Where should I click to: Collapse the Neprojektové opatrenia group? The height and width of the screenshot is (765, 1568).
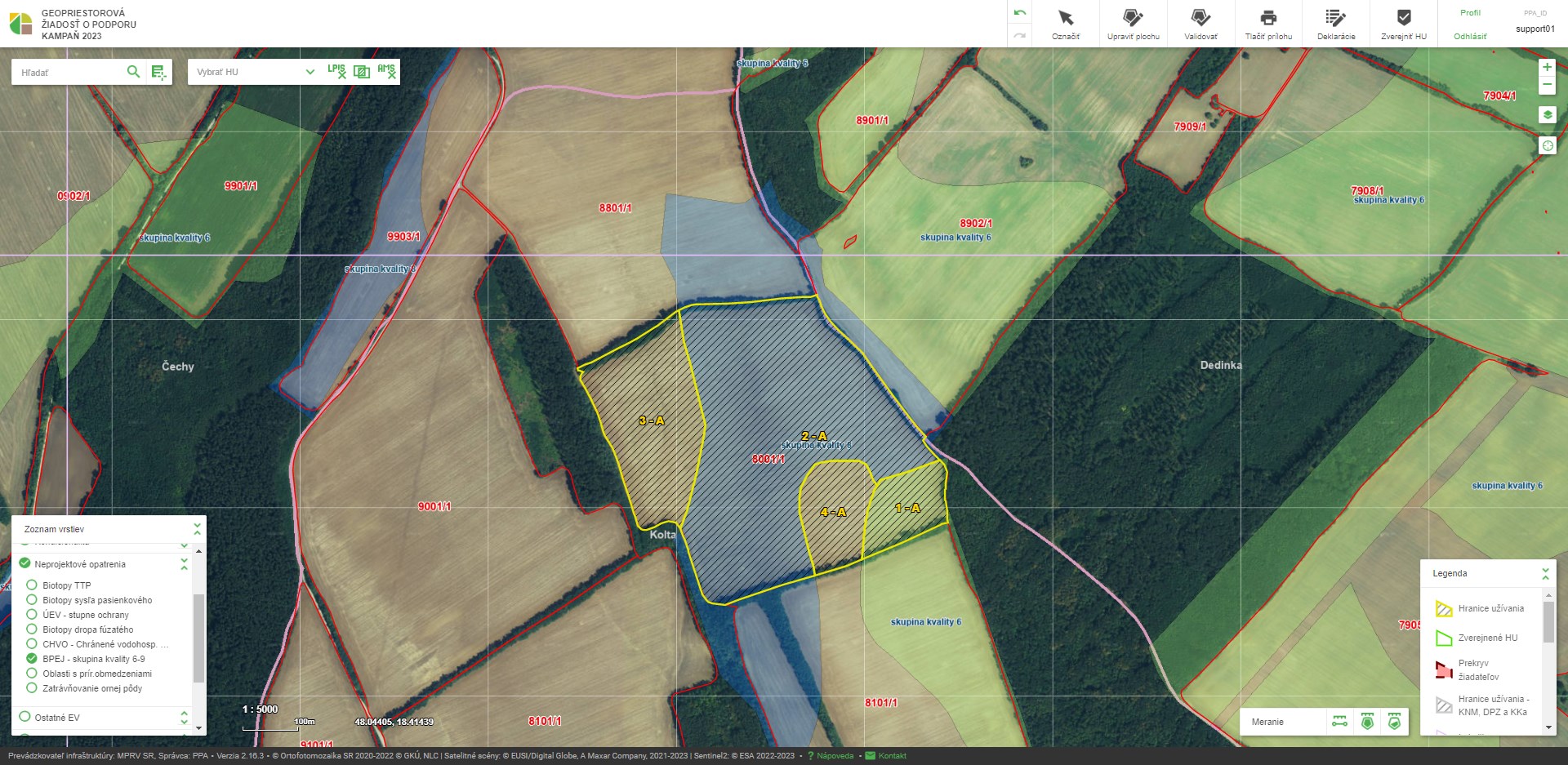pos(185,564)
